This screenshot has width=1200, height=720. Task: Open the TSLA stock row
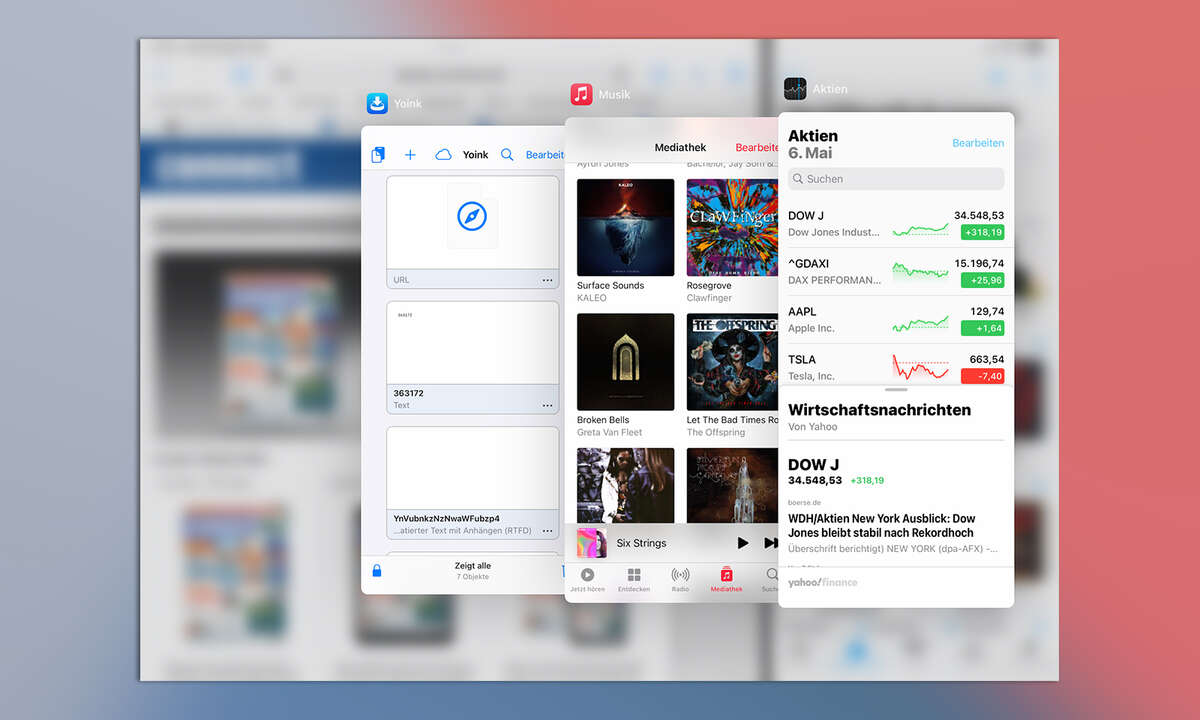coord(896,367)
